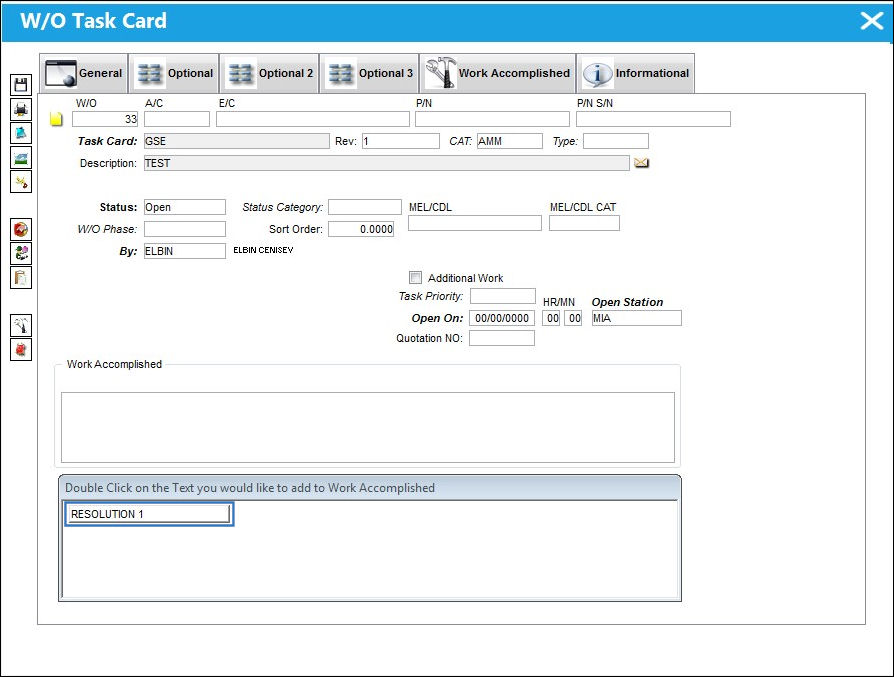
Task: Click the landscape picture icon in sidebar
Action: pos(21,157)
